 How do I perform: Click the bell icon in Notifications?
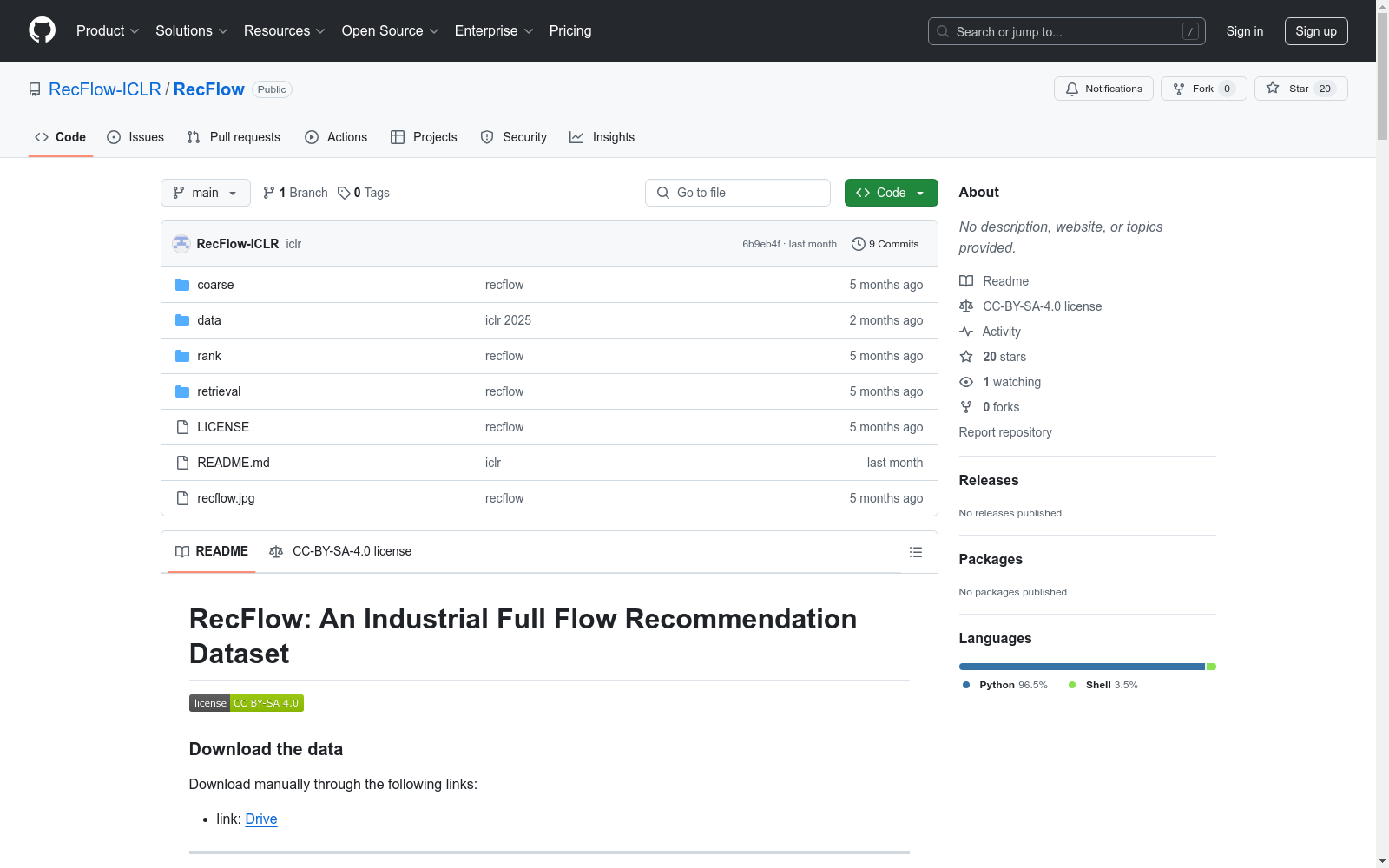click(x=1072, y=89)
